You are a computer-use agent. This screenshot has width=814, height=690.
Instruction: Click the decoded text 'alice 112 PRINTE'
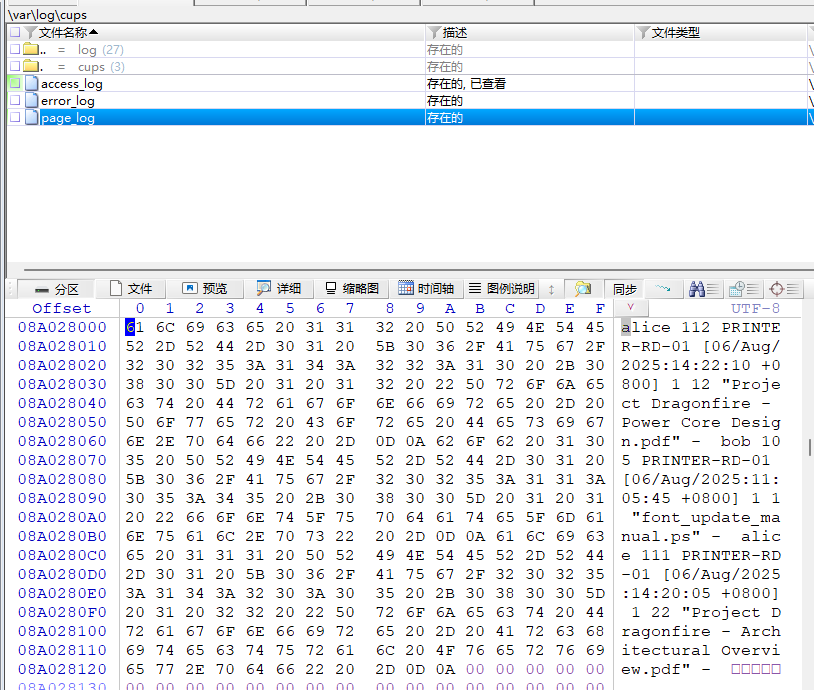[700, 328]
